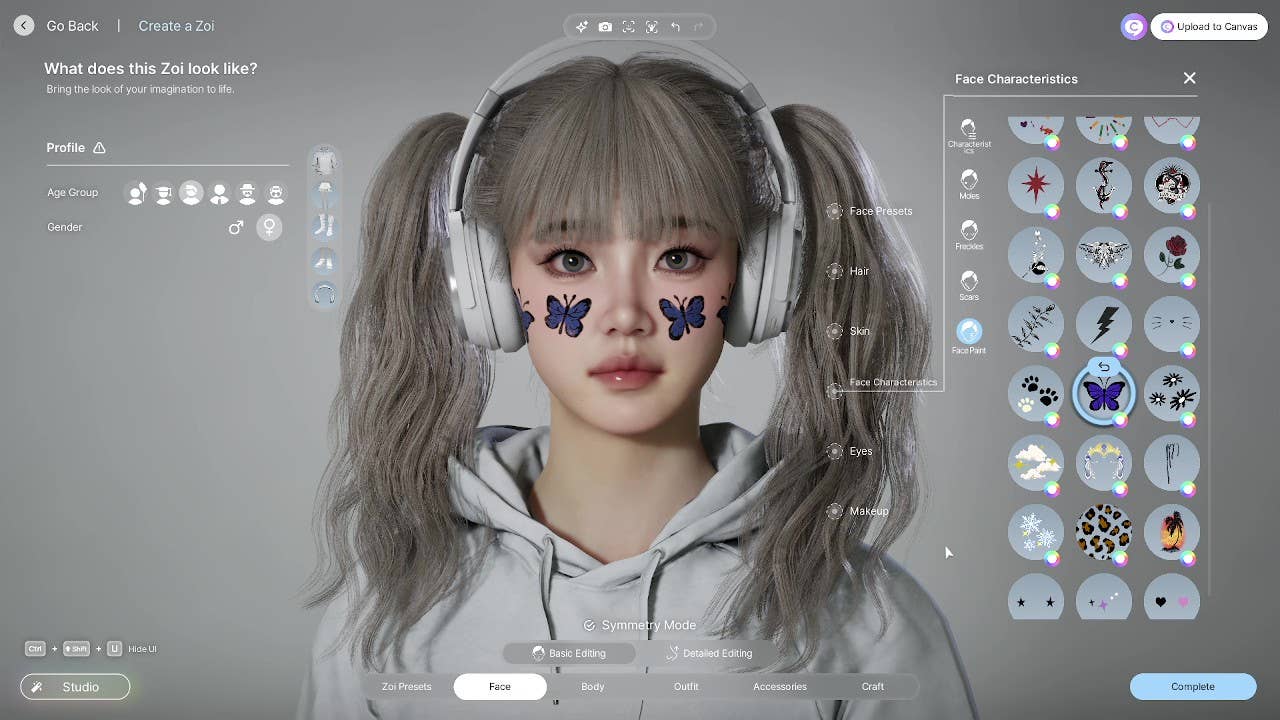Select the female gender symbol

(x=269, y=227)
